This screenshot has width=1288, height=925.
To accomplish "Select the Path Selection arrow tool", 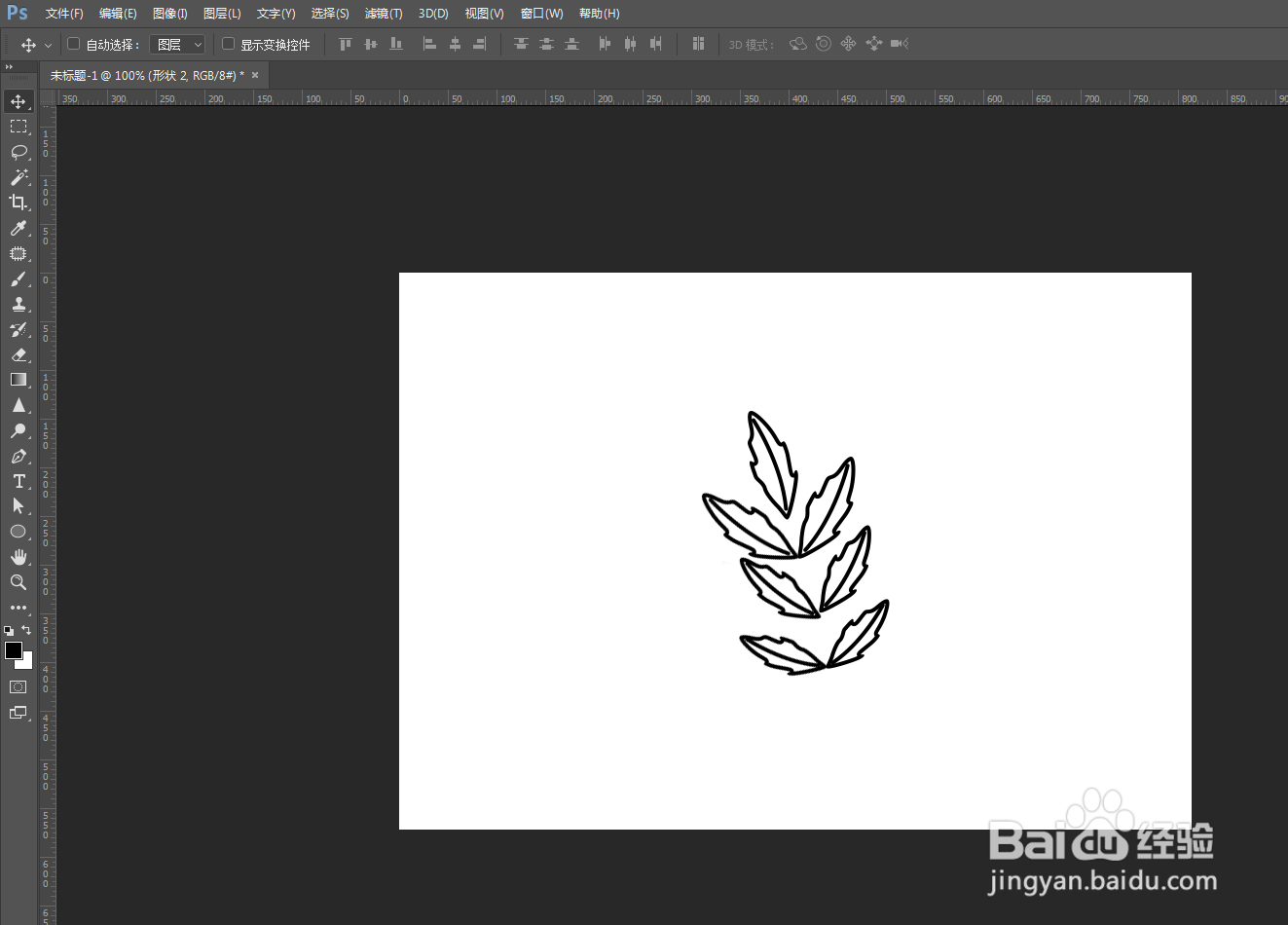I will point(18,506).
